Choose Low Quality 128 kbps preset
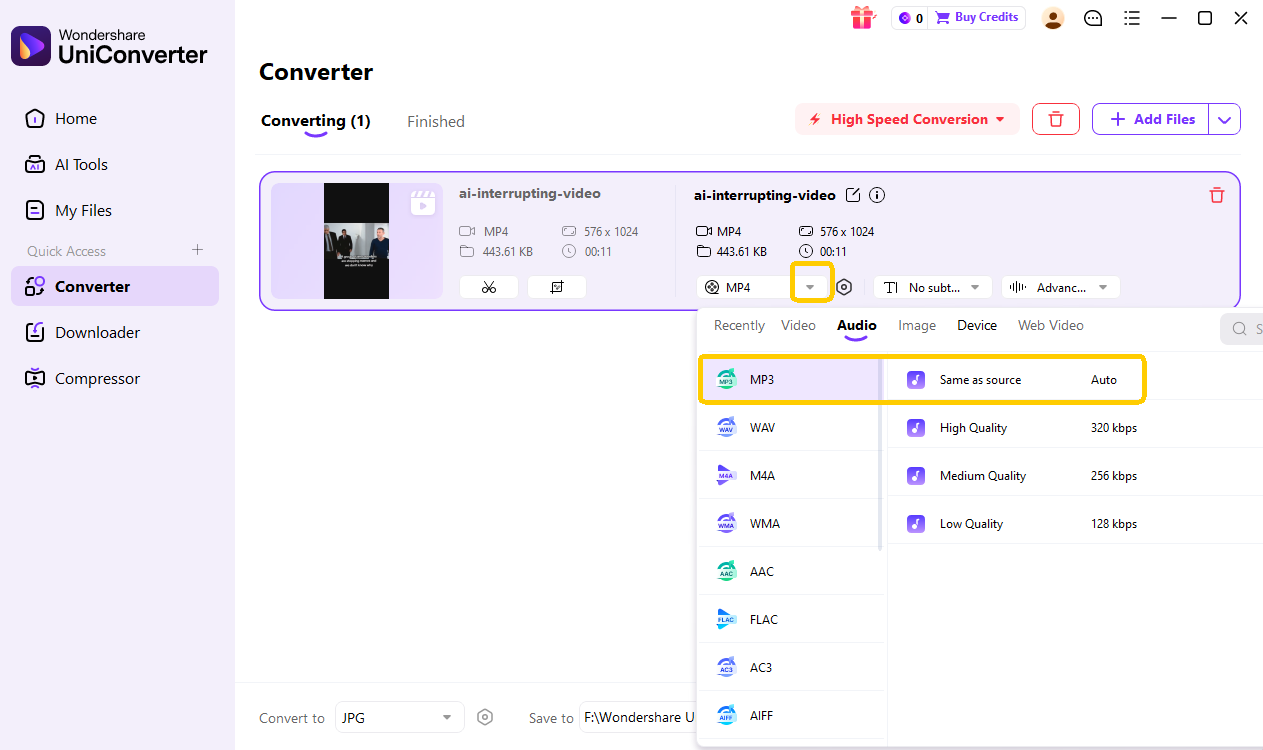The height and width of the screenshot is (750, 1263). coord(1075,523)
